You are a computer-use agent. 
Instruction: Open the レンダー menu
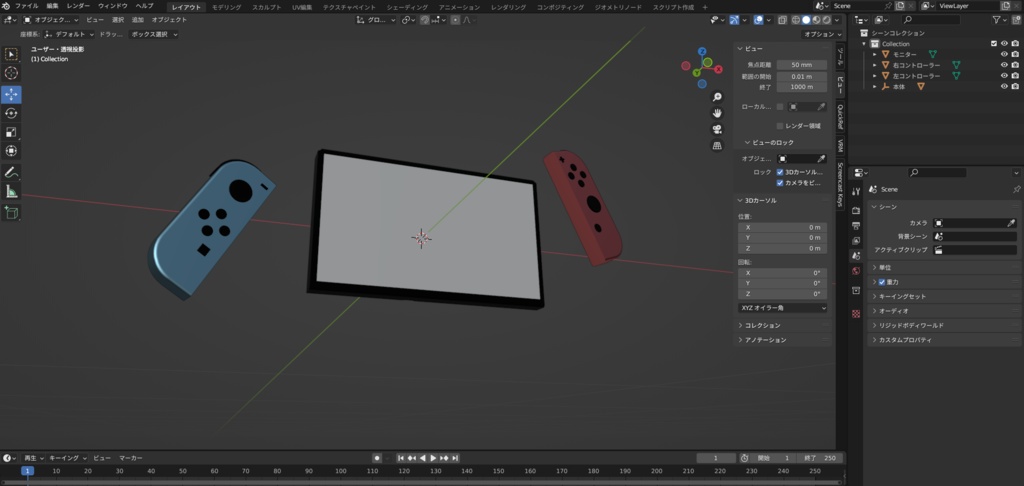point(78,6)
